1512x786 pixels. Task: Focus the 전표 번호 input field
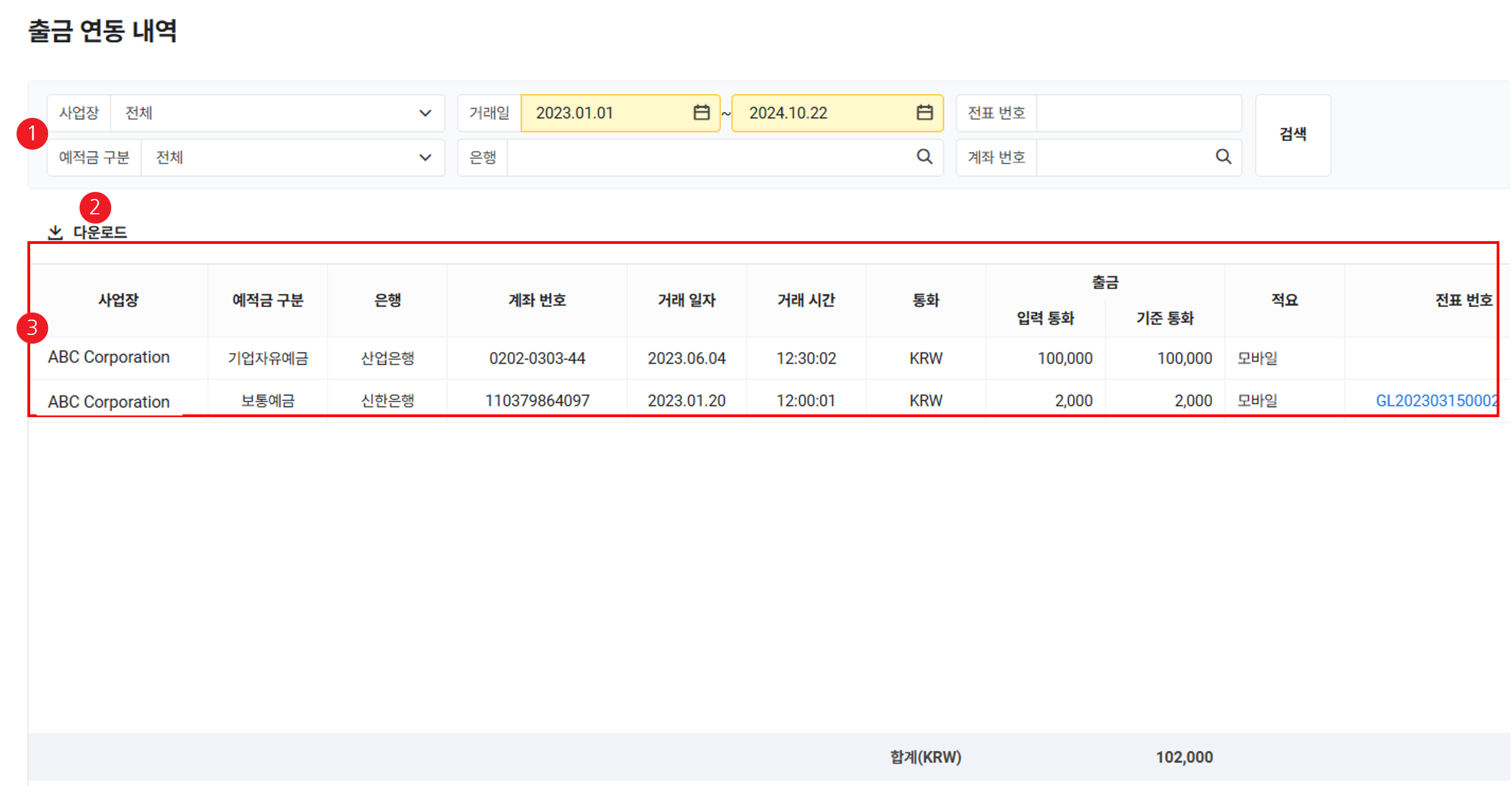[1138, 113]
